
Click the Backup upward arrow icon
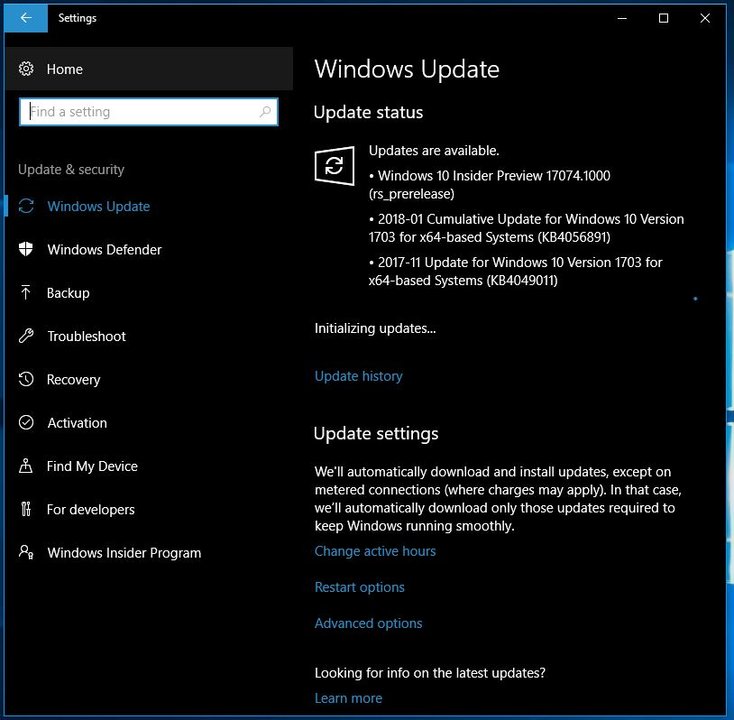(x=26, y=293)
